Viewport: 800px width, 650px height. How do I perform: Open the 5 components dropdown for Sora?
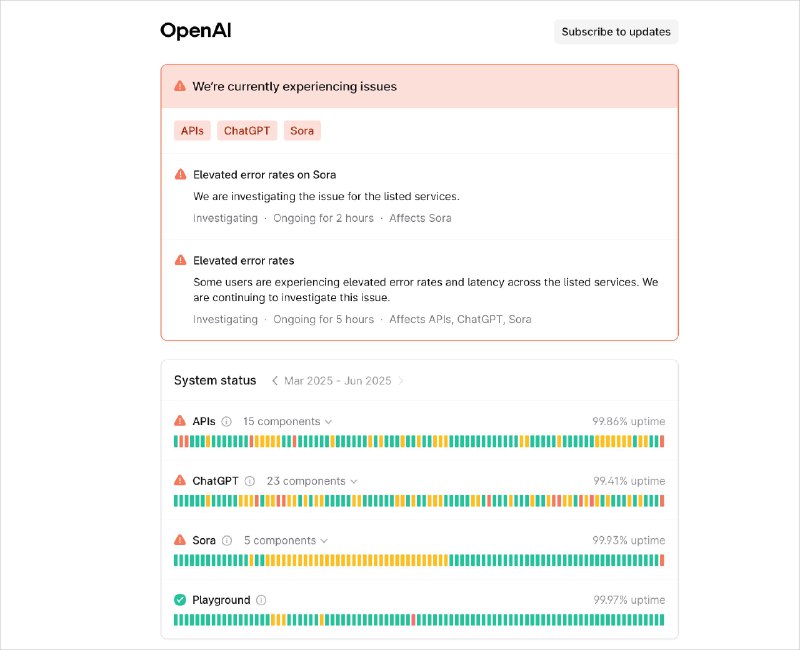pyautogui.click(x=287, y=540)
